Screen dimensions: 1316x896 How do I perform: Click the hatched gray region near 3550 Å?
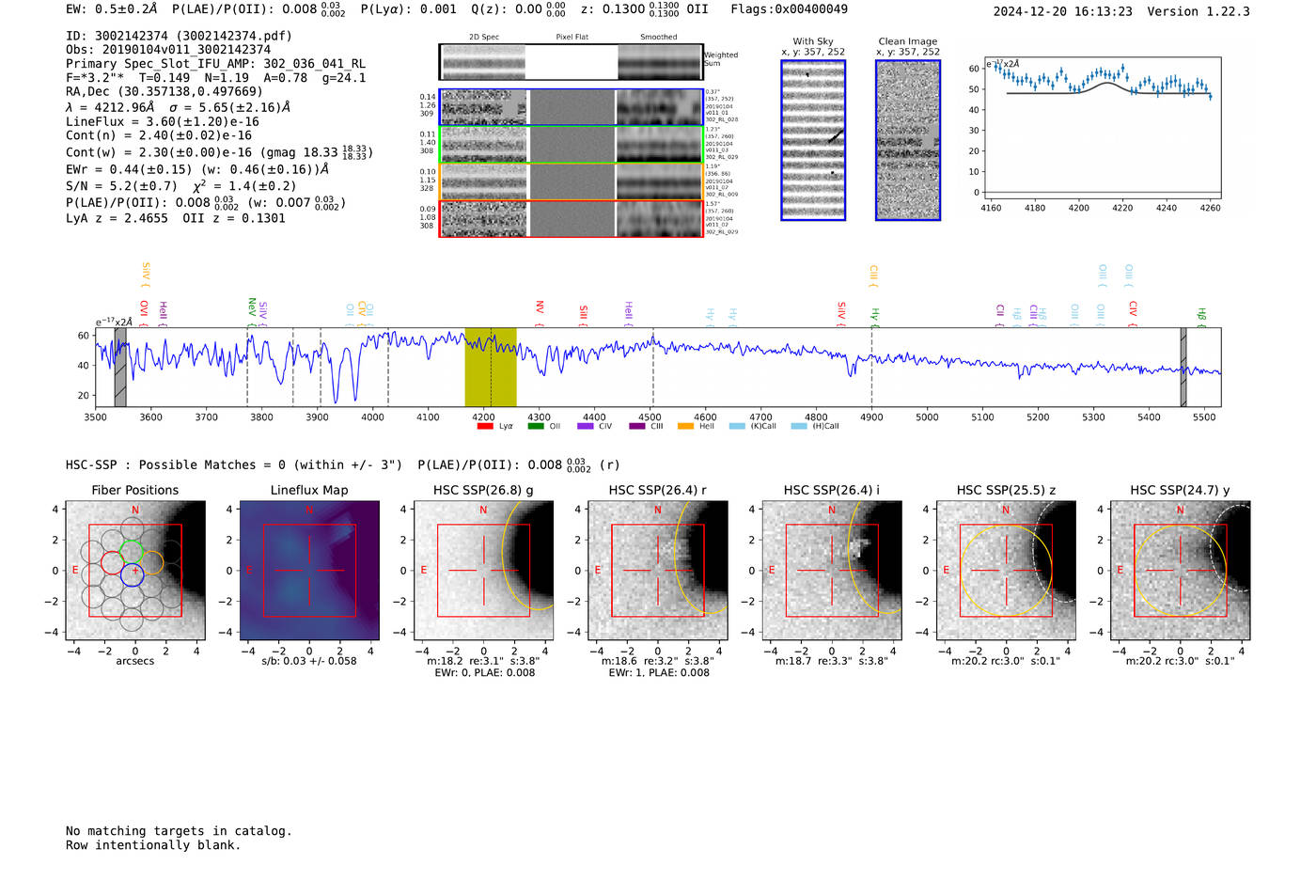click(120, 367)
